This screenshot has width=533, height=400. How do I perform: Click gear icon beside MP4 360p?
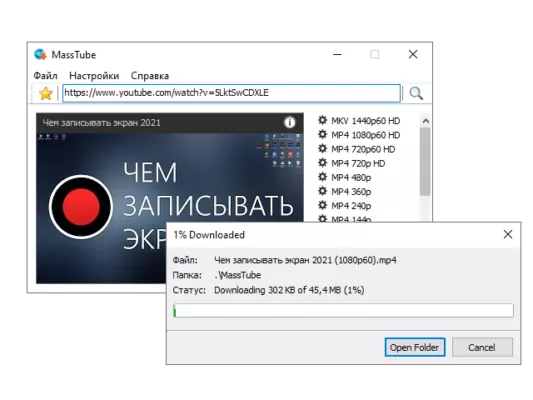click(322, 191)
